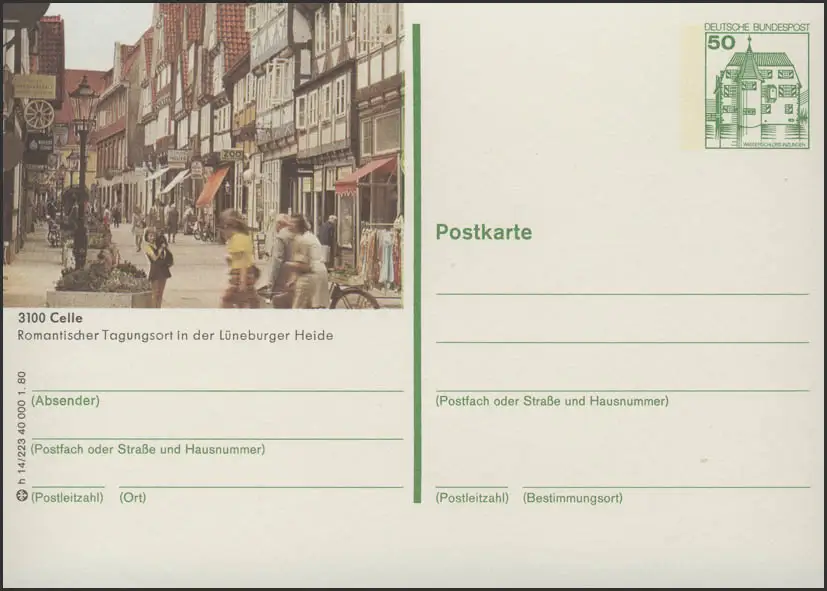
Task: Click the "(Absender)" sender line
Action: pos(65,401)
